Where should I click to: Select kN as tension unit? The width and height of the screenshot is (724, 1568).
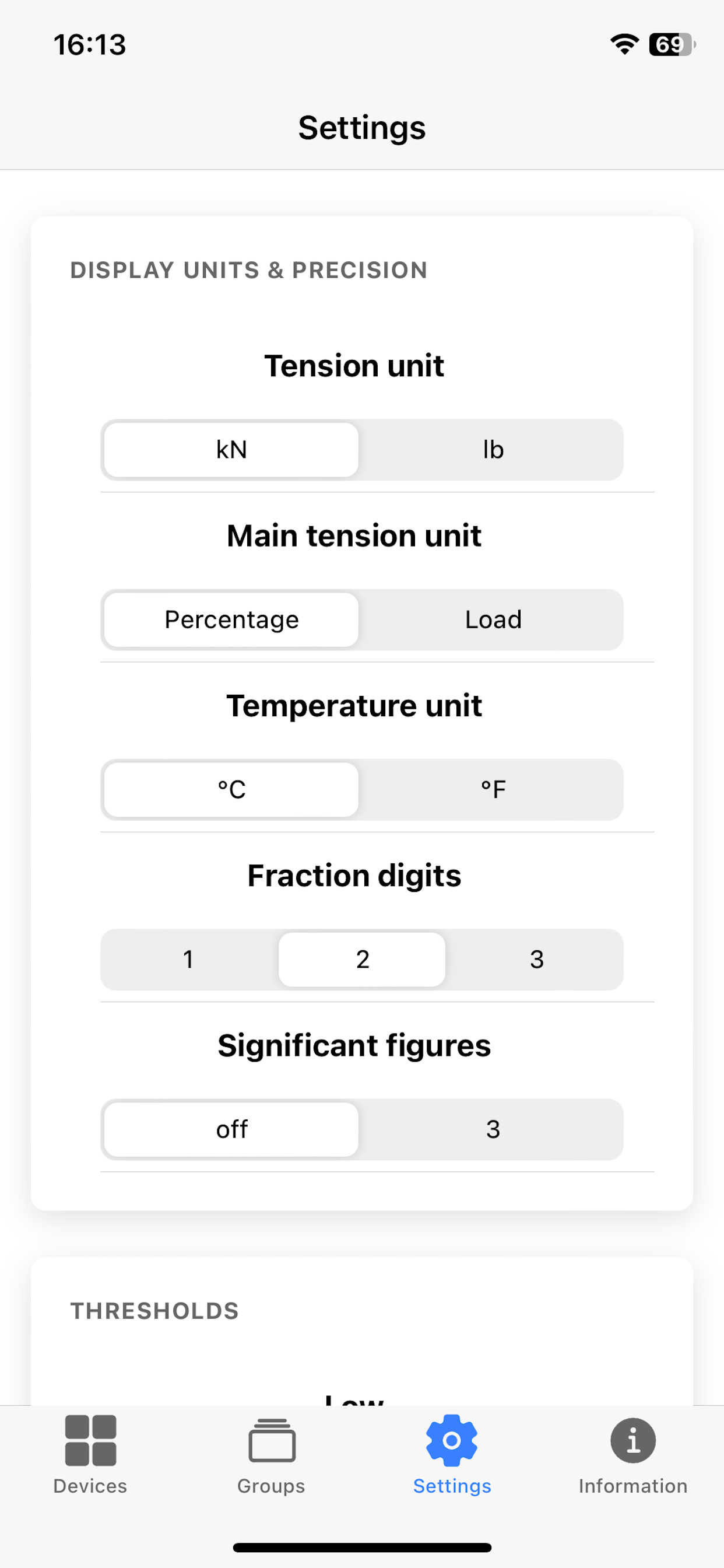231,450
